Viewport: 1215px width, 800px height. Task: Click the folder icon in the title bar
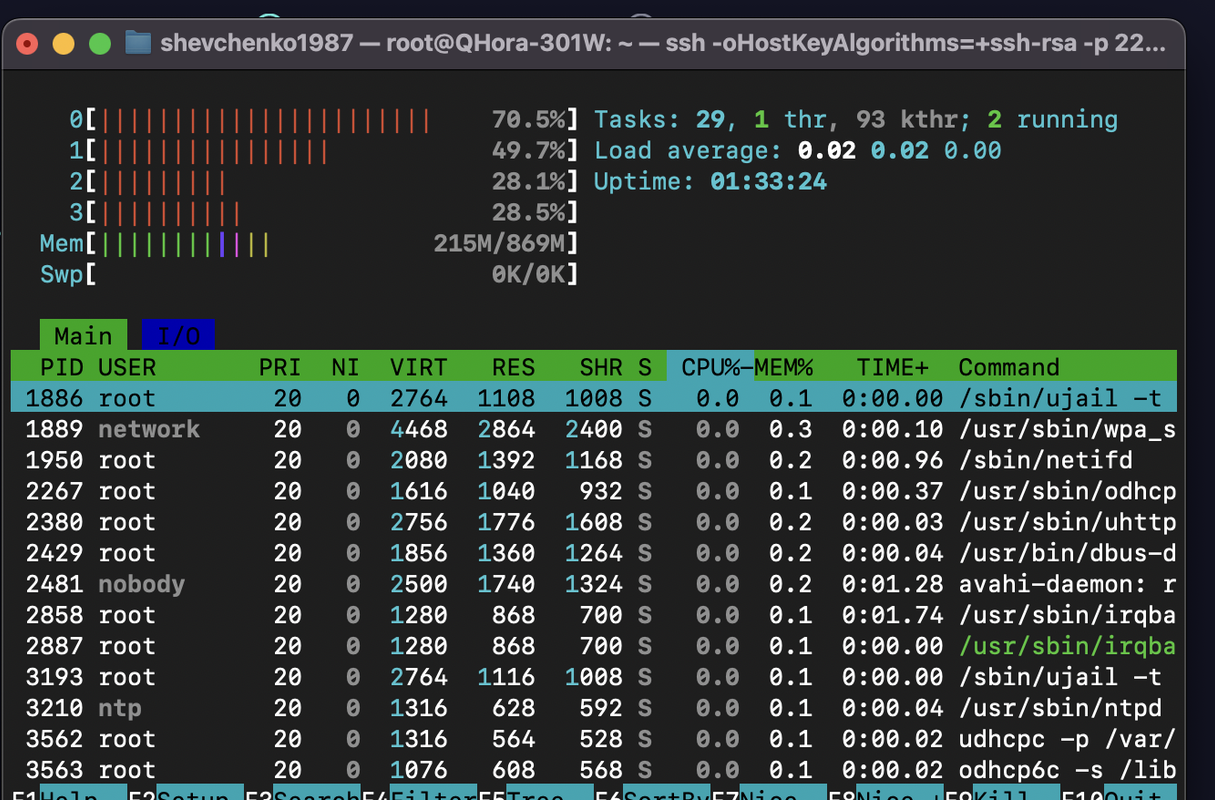[x=138, y=43]
